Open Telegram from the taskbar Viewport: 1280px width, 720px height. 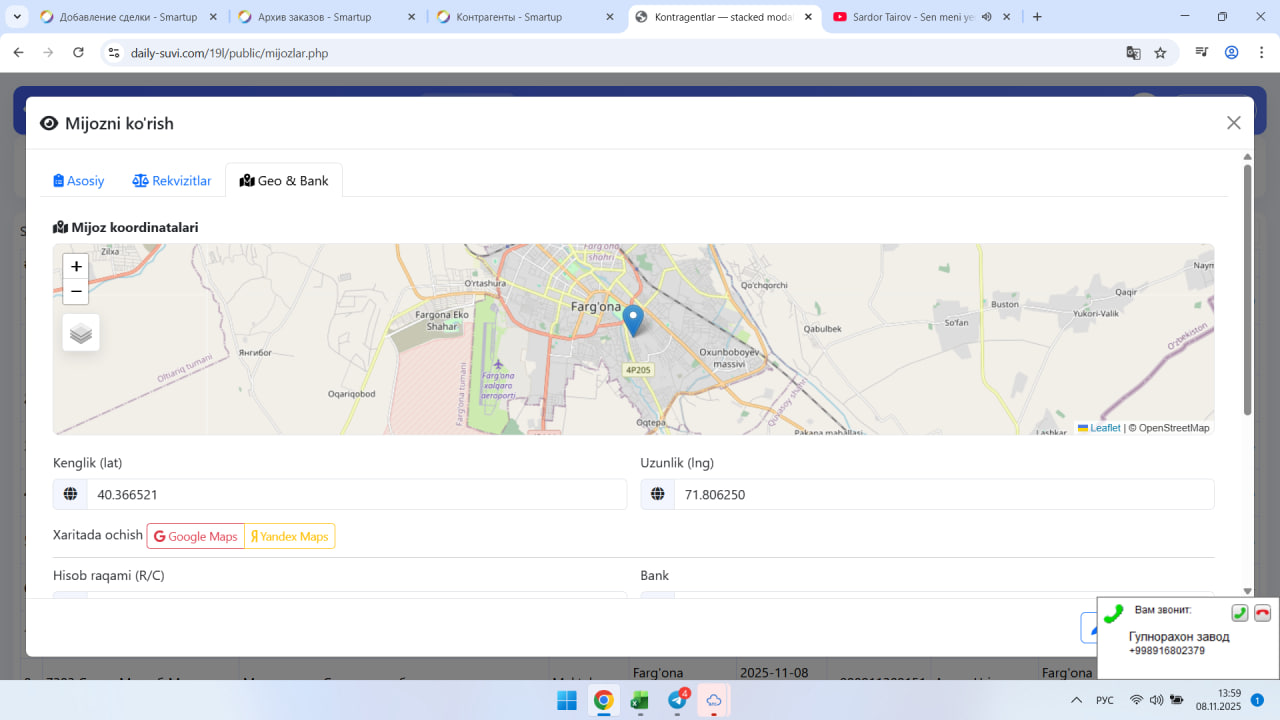point(677,700)
